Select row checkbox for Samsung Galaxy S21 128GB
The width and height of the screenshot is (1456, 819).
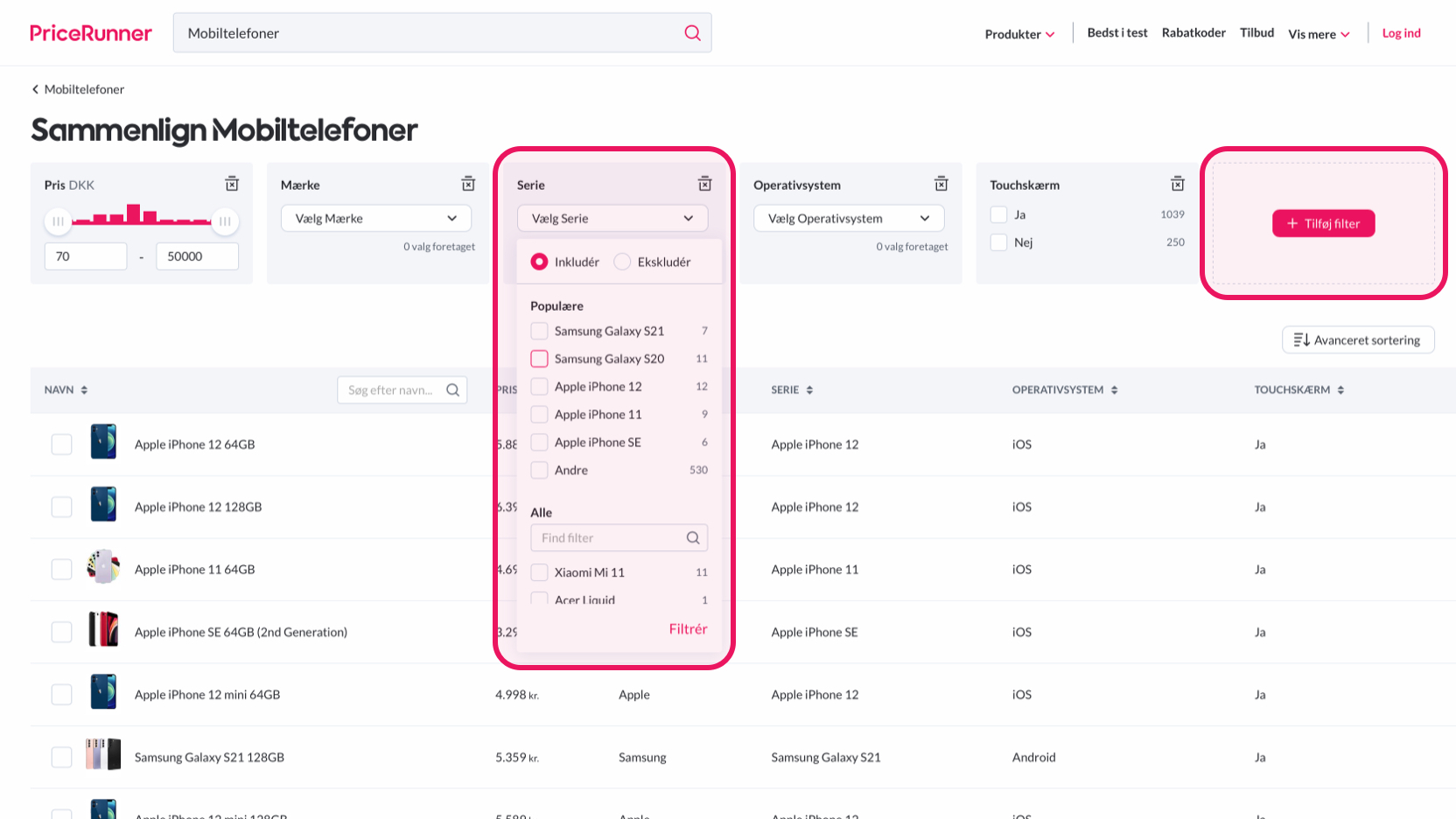tap(61, 757)
